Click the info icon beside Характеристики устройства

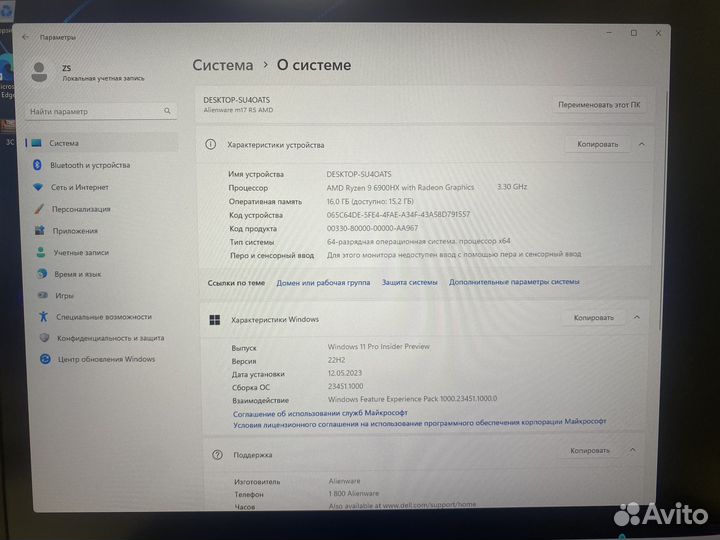coord(210,144)
